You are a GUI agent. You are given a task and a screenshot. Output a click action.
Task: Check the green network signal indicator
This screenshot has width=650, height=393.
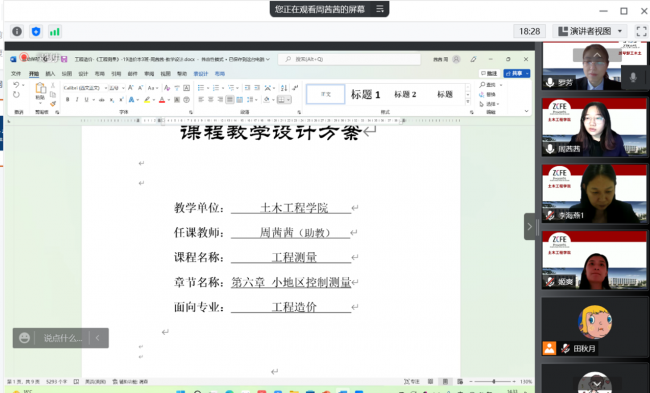tap(55, 32)
